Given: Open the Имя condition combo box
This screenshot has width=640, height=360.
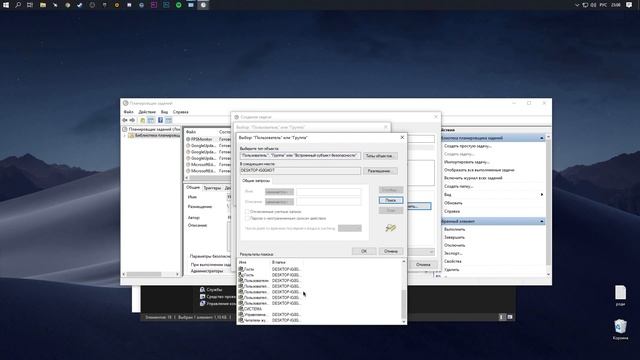Looking at the screenshot, I should (279, 191).
